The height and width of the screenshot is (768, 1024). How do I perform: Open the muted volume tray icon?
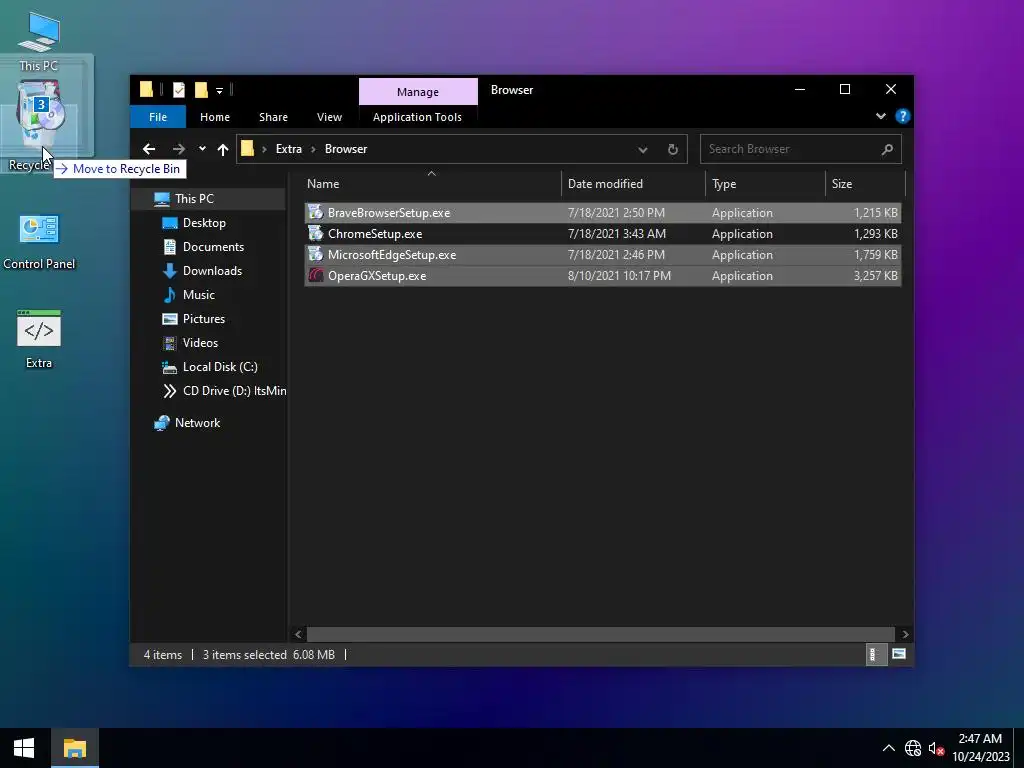pyautogui.click(x=936, y=748)
